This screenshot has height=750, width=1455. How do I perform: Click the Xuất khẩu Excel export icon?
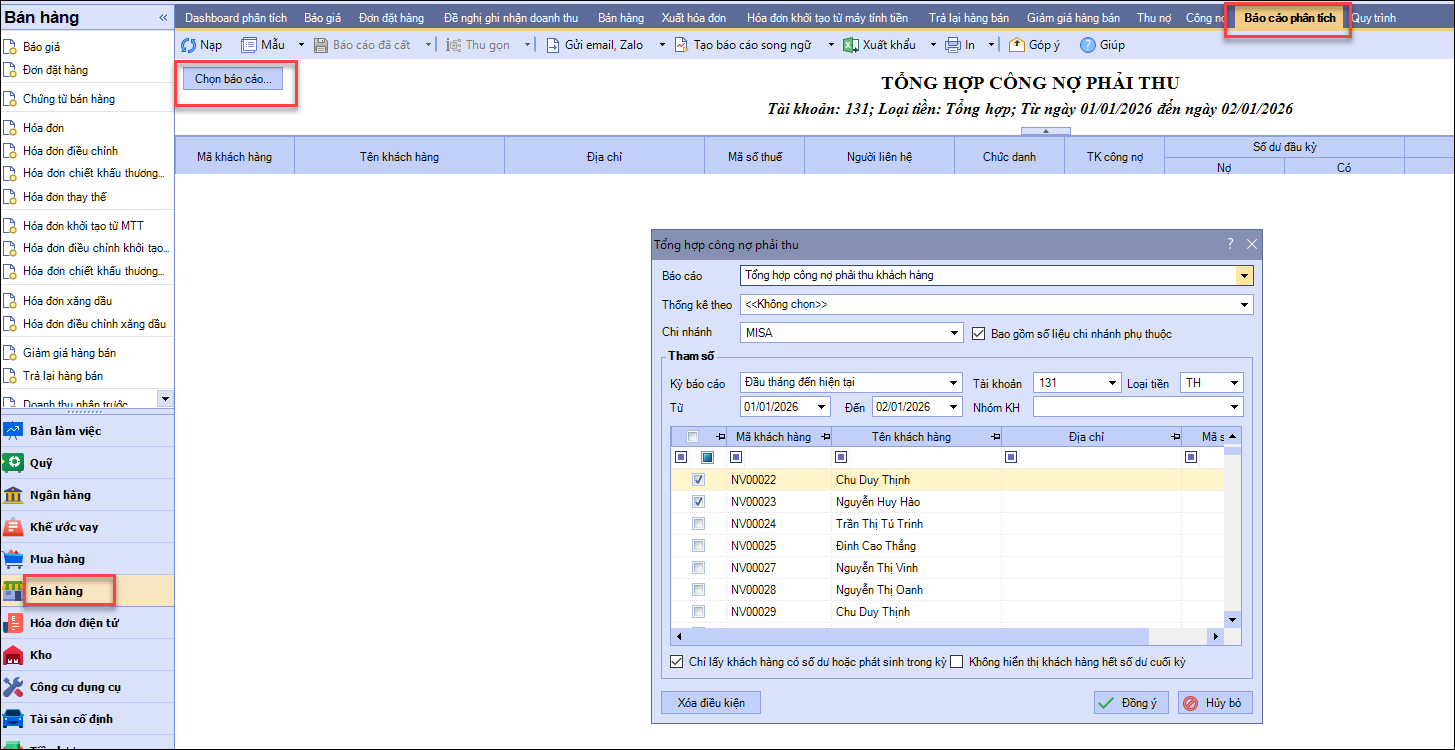coord(850,45)
